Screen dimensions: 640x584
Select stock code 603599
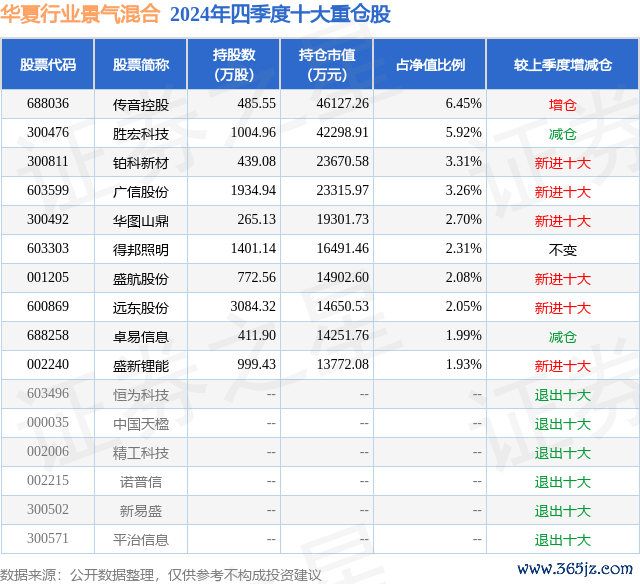pos(48,190)
